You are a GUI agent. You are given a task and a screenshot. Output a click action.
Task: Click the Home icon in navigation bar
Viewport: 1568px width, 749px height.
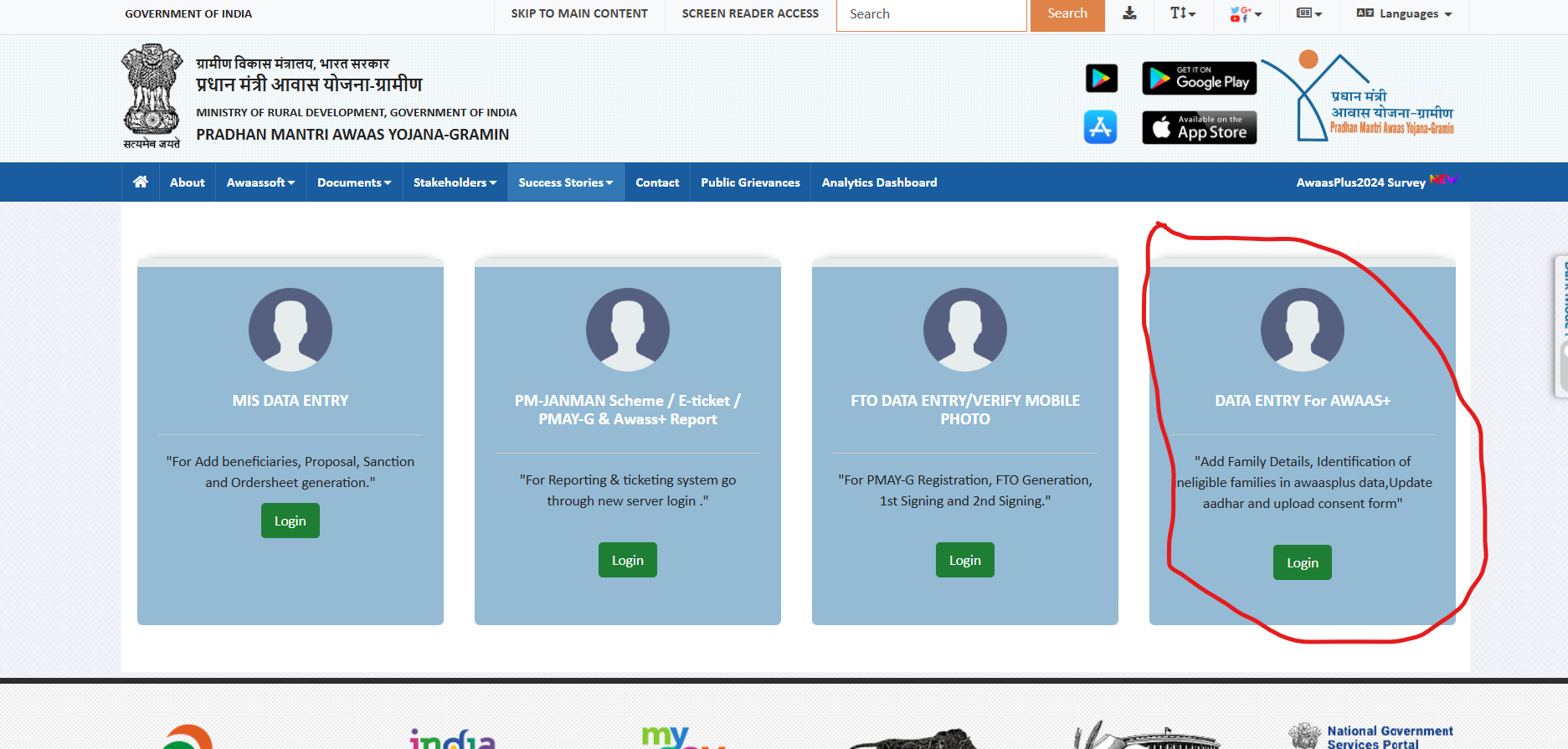pyautogui.click(x=141, y=182)
